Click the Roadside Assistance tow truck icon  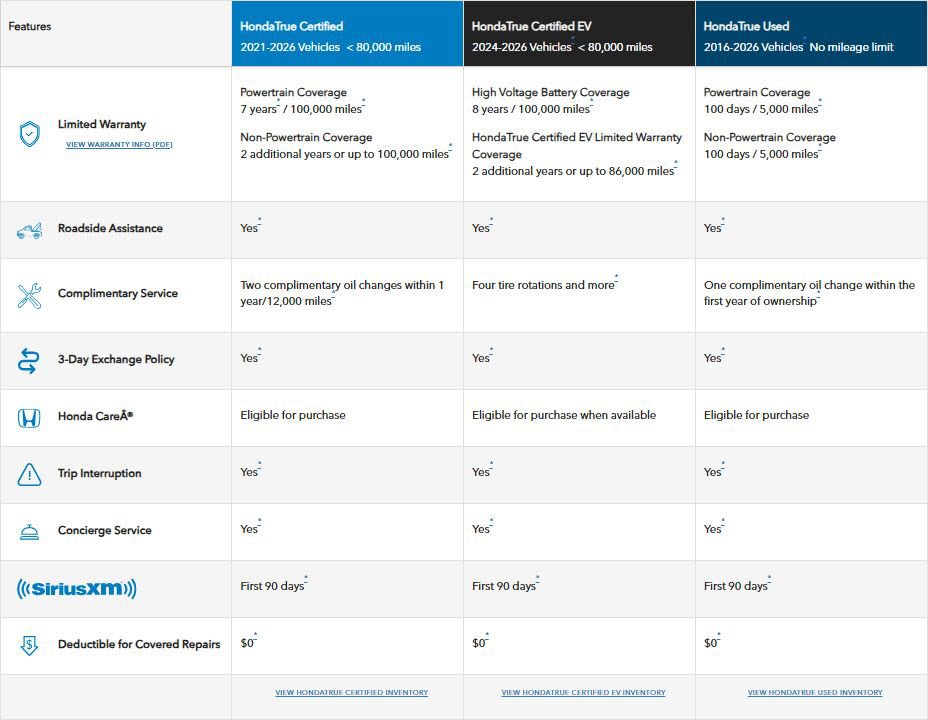pyautogui.click(x=30, y=230)
